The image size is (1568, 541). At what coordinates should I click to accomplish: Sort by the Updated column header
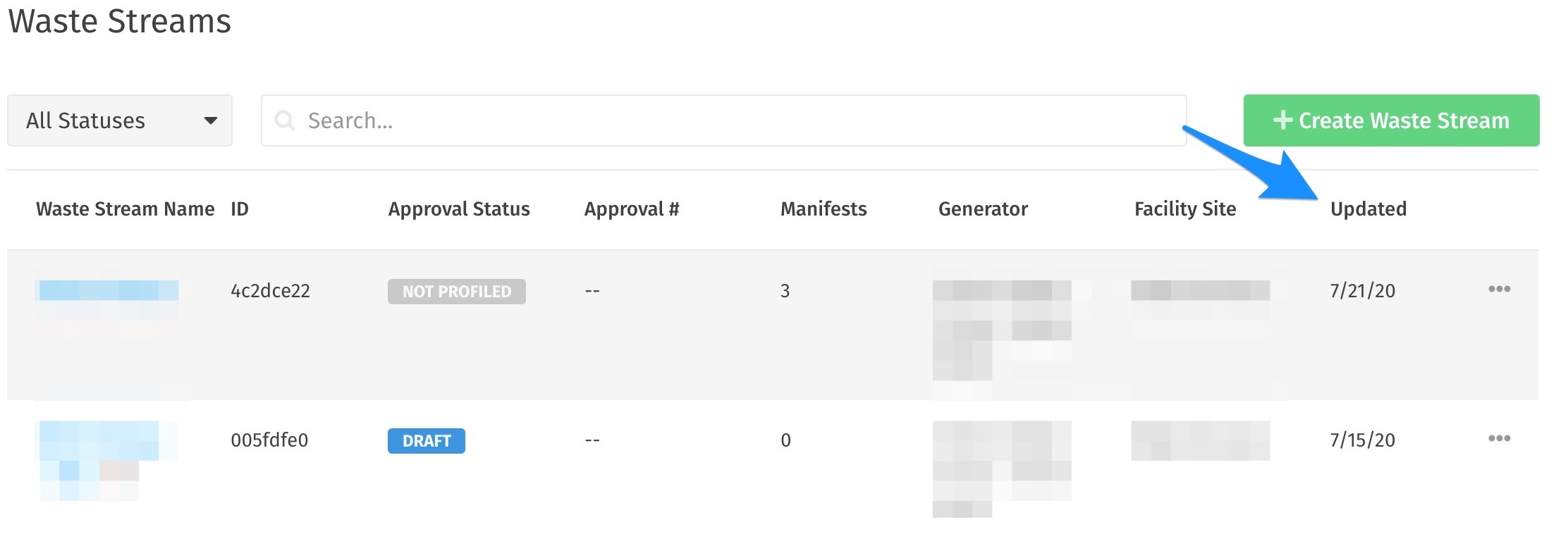pos(1368,209)
